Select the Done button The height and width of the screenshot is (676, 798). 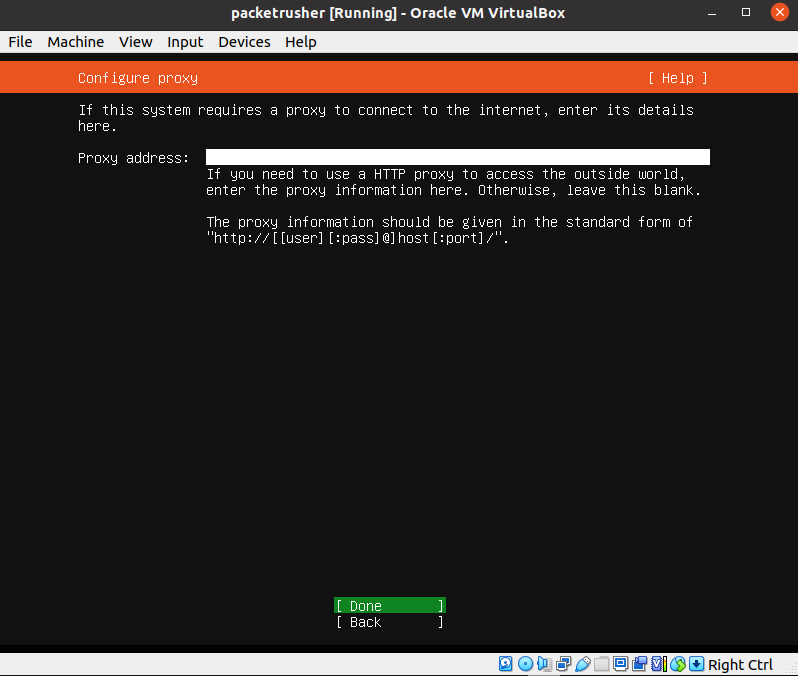click(390, 606)
